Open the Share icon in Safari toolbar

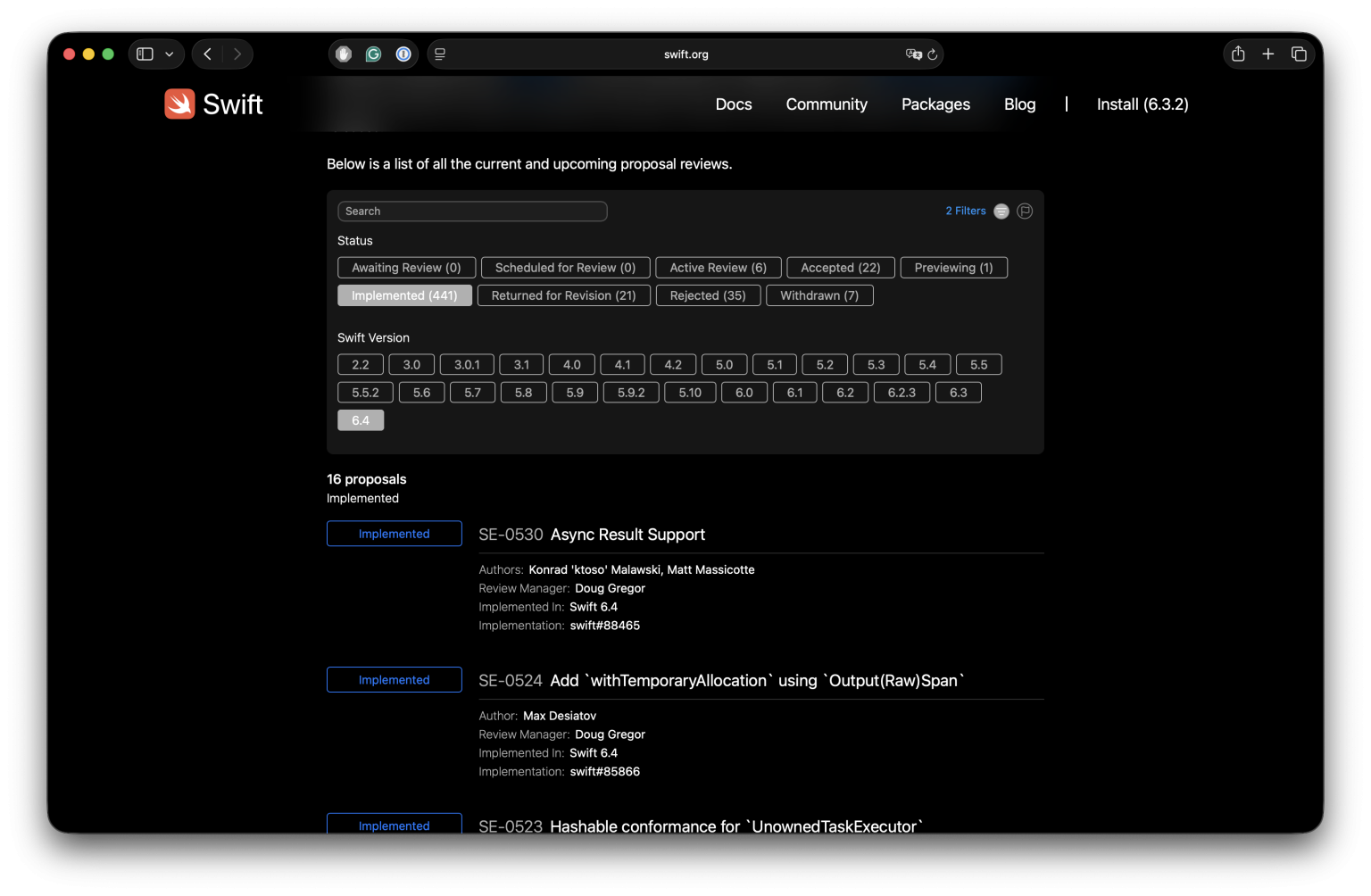[1238, 54]
